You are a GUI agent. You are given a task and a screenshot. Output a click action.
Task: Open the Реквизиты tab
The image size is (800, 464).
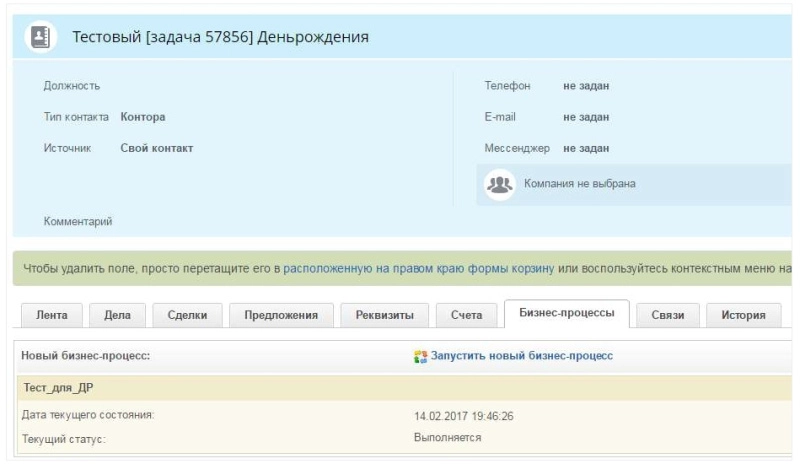384,315
